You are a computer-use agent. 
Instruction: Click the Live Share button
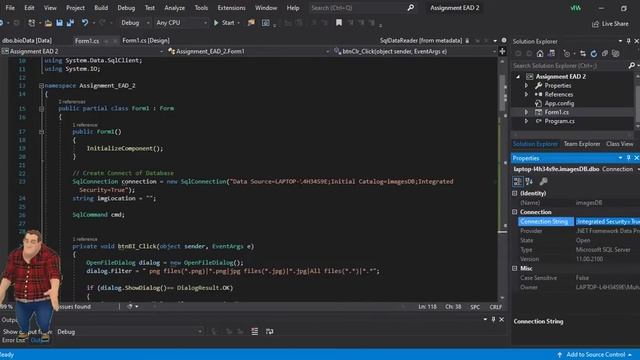(610, 24)
